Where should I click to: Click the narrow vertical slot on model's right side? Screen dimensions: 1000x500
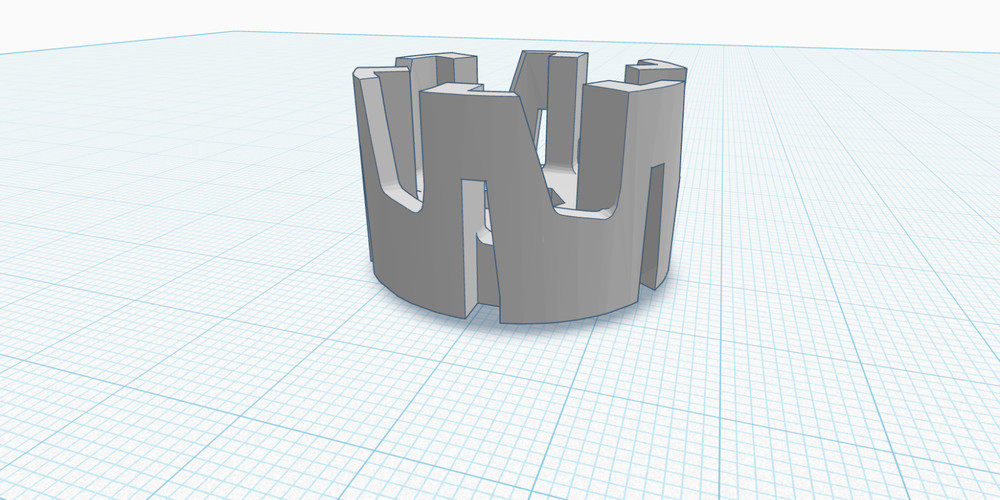pyautogui.click(x=657, y=220)
